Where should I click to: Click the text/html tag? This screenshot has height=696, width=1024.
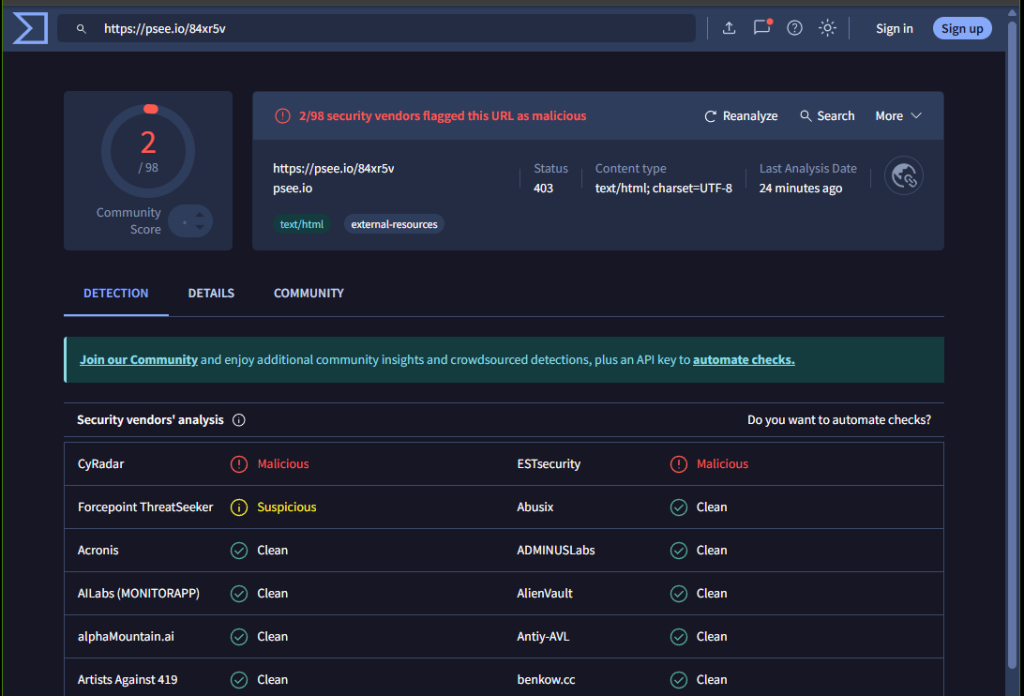[302, 224]
